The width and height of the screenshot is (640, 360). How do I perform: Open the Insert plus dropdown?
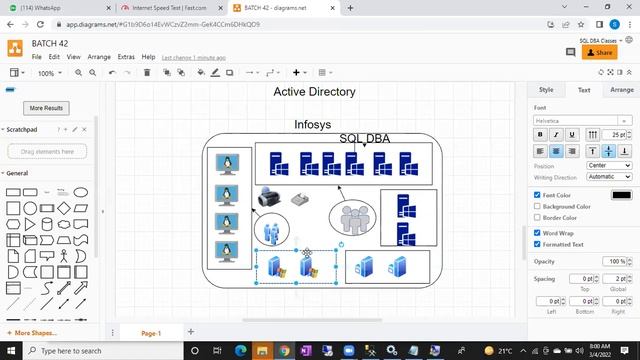(300, 73)
